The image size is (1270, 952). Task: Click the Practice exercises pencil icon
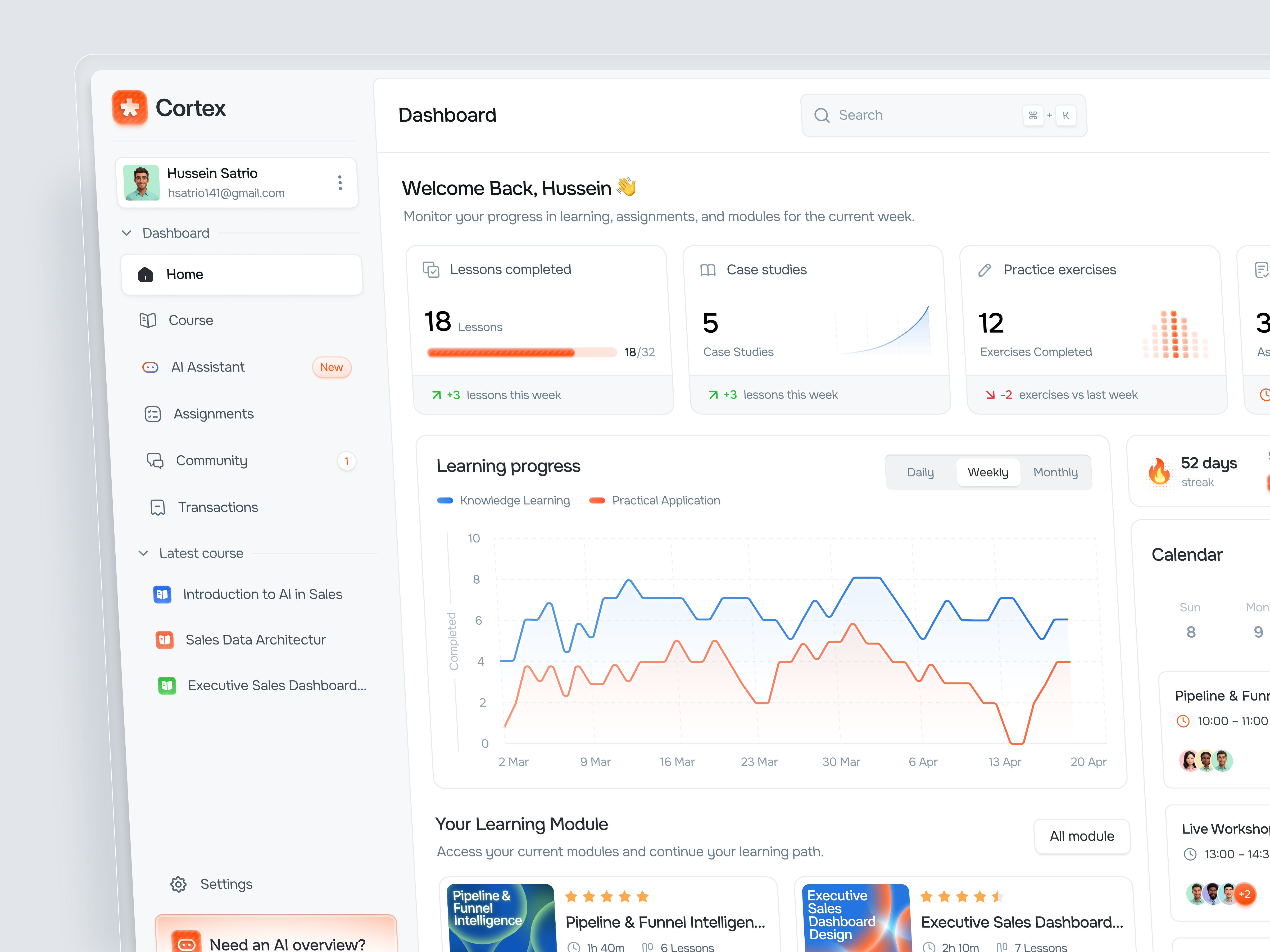(x=985, y=270)
